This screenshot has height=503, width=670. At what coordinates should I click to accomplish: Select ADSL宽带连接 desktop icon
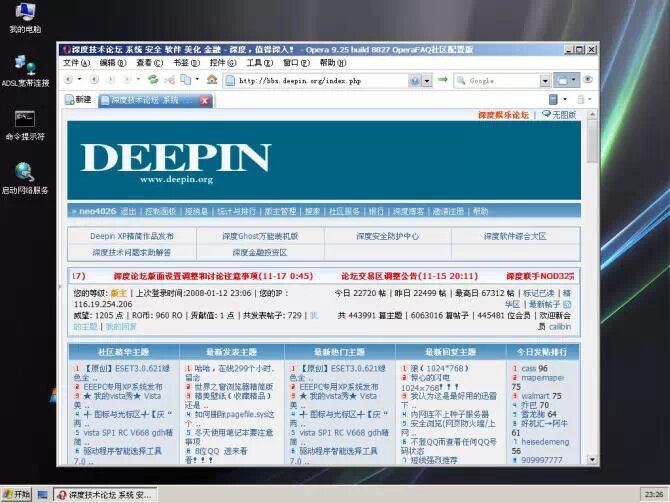pyautogui.click(x=25, y=71)
